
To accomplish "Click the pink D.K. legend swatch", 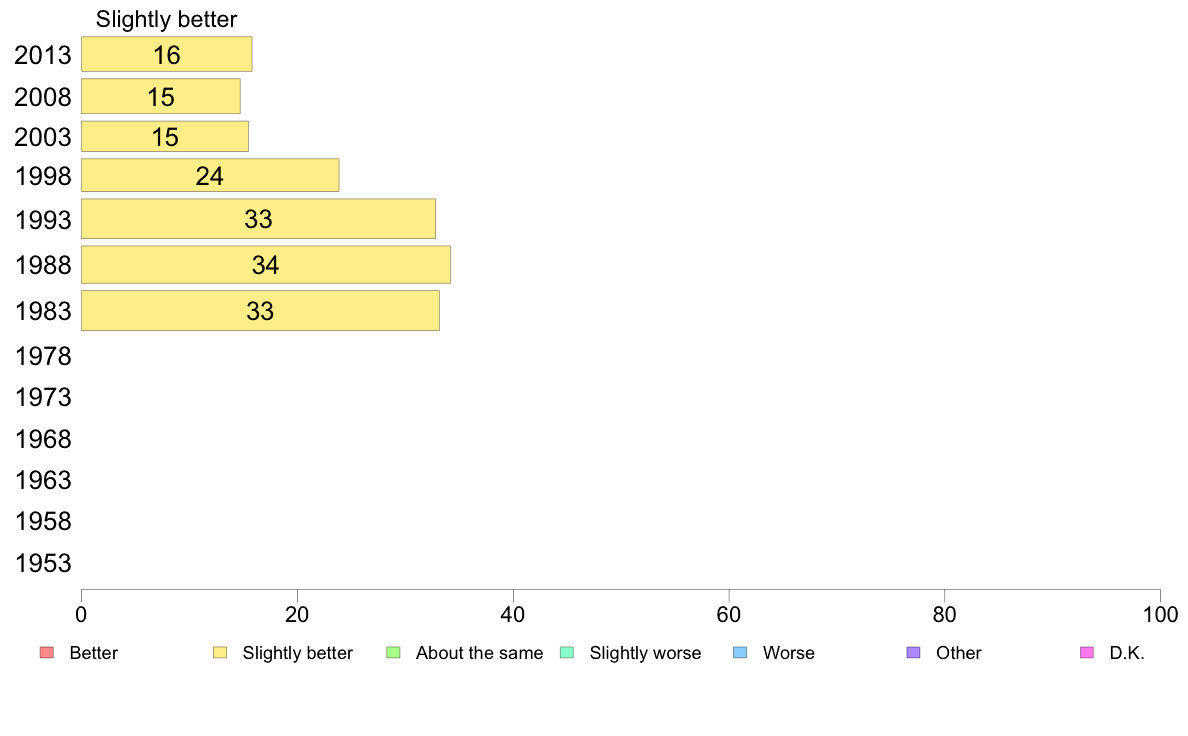I will pos(1086,653).
